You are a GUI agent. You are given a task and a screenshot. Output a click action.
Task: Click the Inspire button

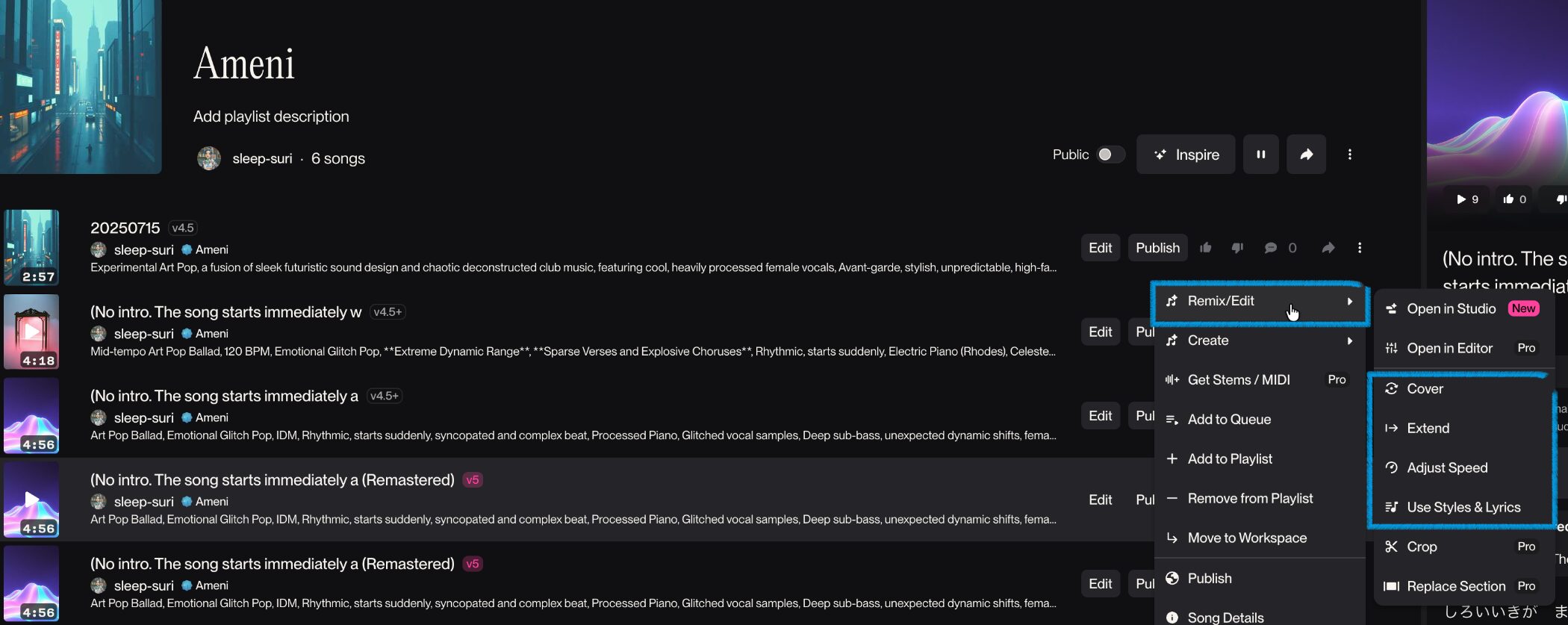[1186, 155]
